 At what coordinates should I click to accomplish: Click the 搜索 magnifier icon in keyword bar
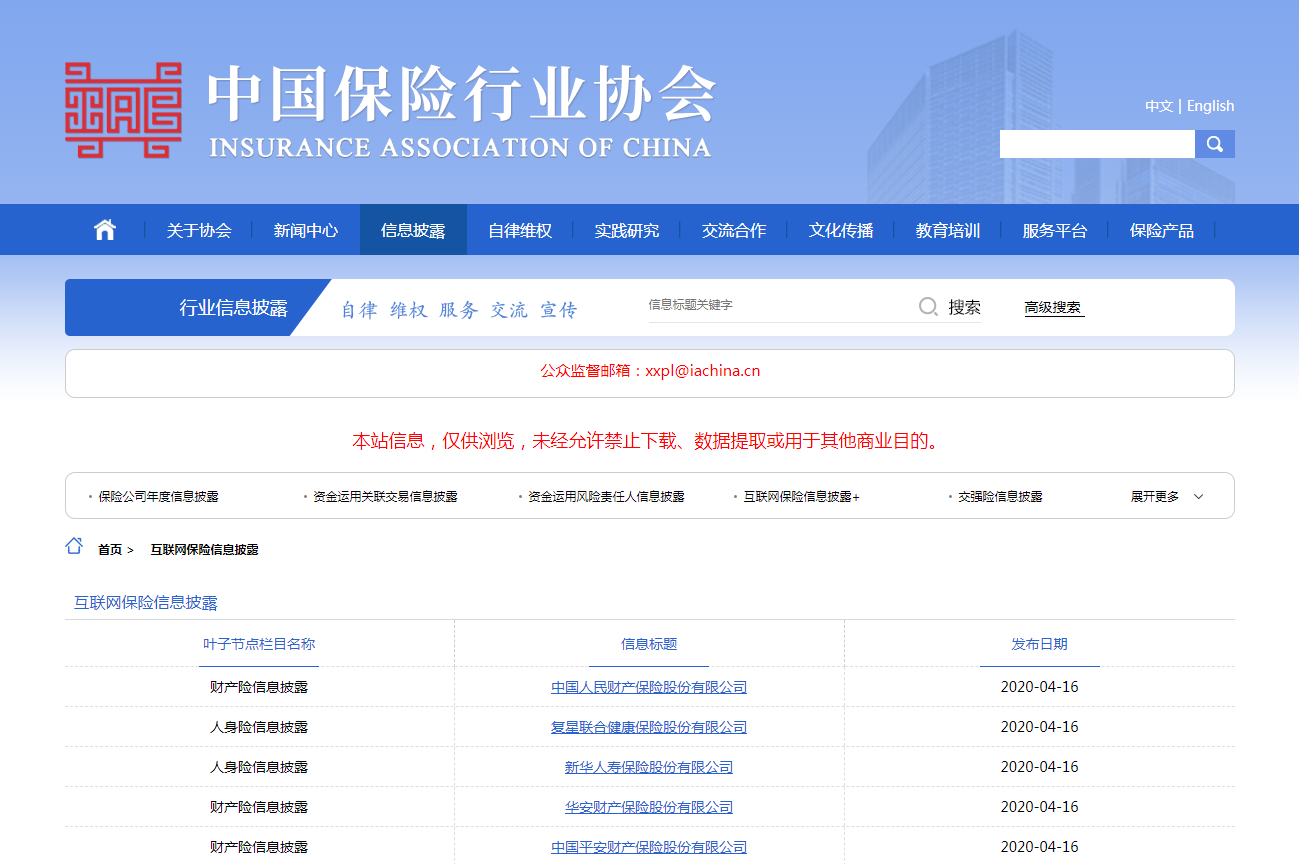click(x=928, y=307)
